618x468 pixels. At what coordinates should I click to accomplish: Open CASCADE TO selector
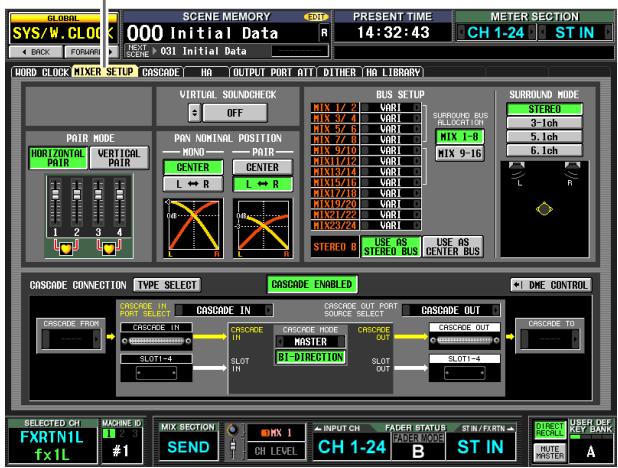(x=550, y=339)
